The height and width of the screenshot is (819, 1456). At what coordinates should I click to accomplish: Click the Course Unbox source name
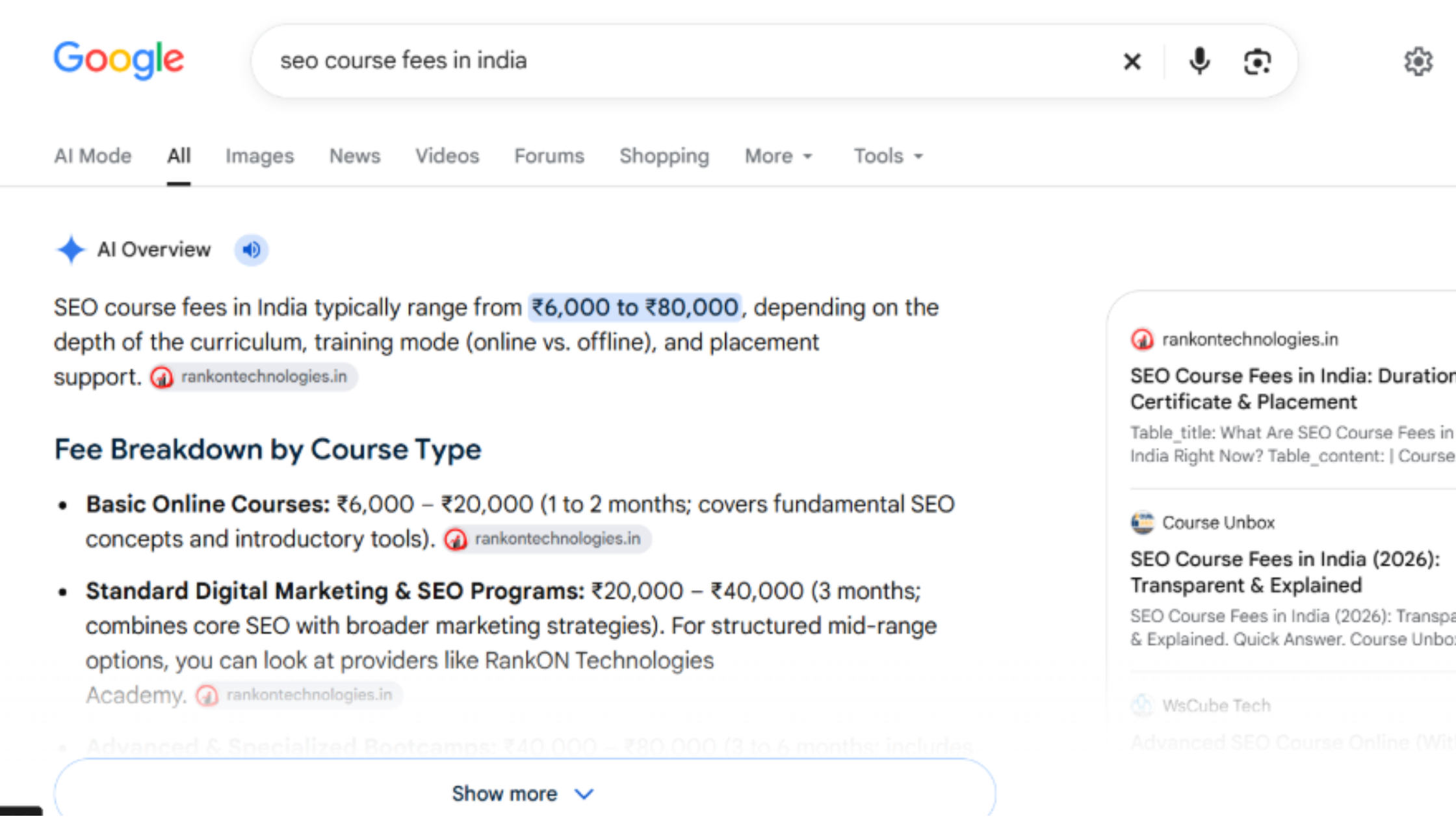click(1218, 523)
